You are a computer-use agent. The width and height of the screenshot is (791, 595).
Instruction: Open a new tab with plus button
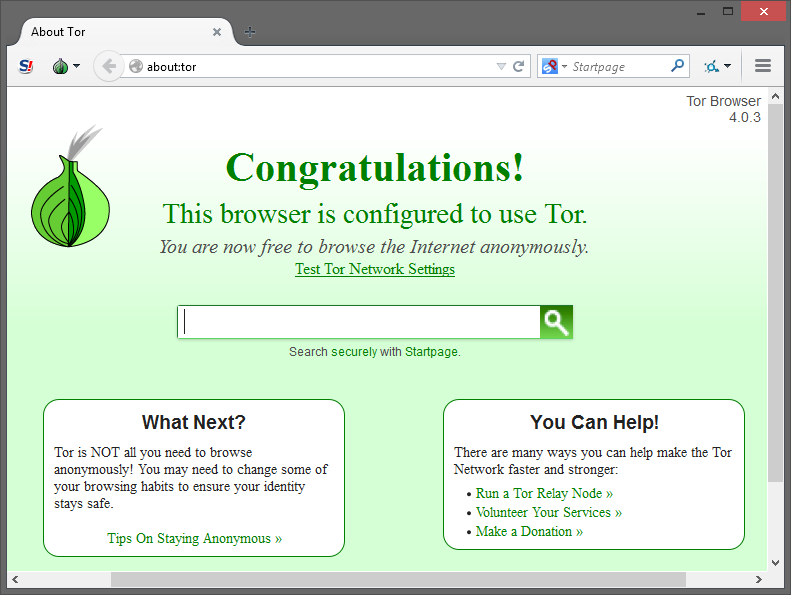tap(250, 32)
